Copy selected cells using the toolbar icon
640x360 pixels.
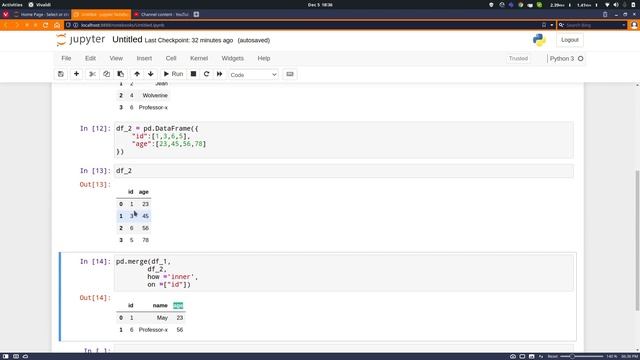(x=107, y=74)
